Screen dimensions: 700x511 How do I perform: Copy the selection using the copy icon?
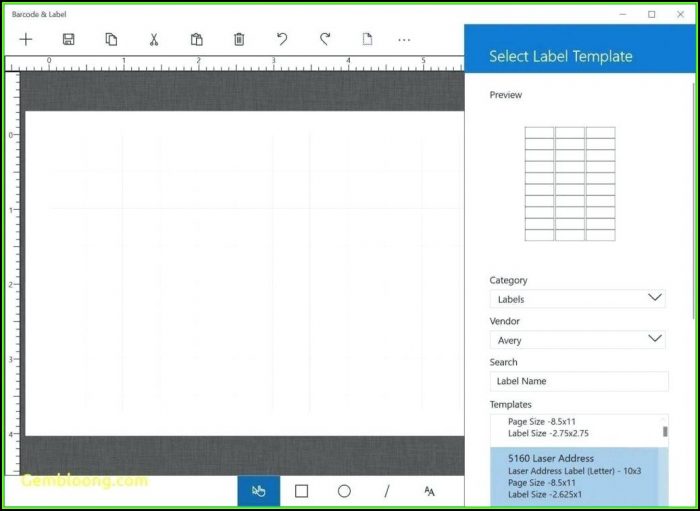click(111, 39)
